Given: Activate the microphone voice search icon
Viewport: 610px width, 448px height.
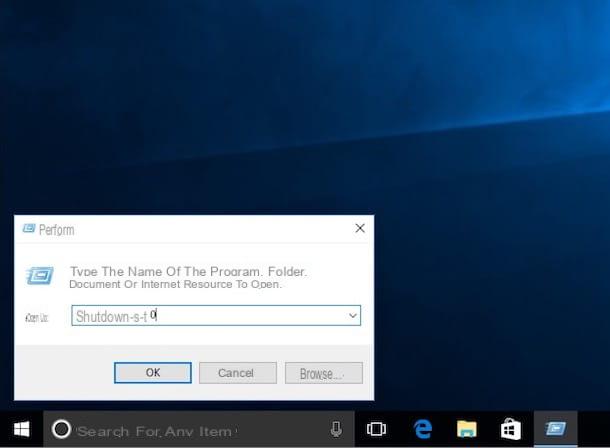Looking at the screenshot, I should point(336,429).
